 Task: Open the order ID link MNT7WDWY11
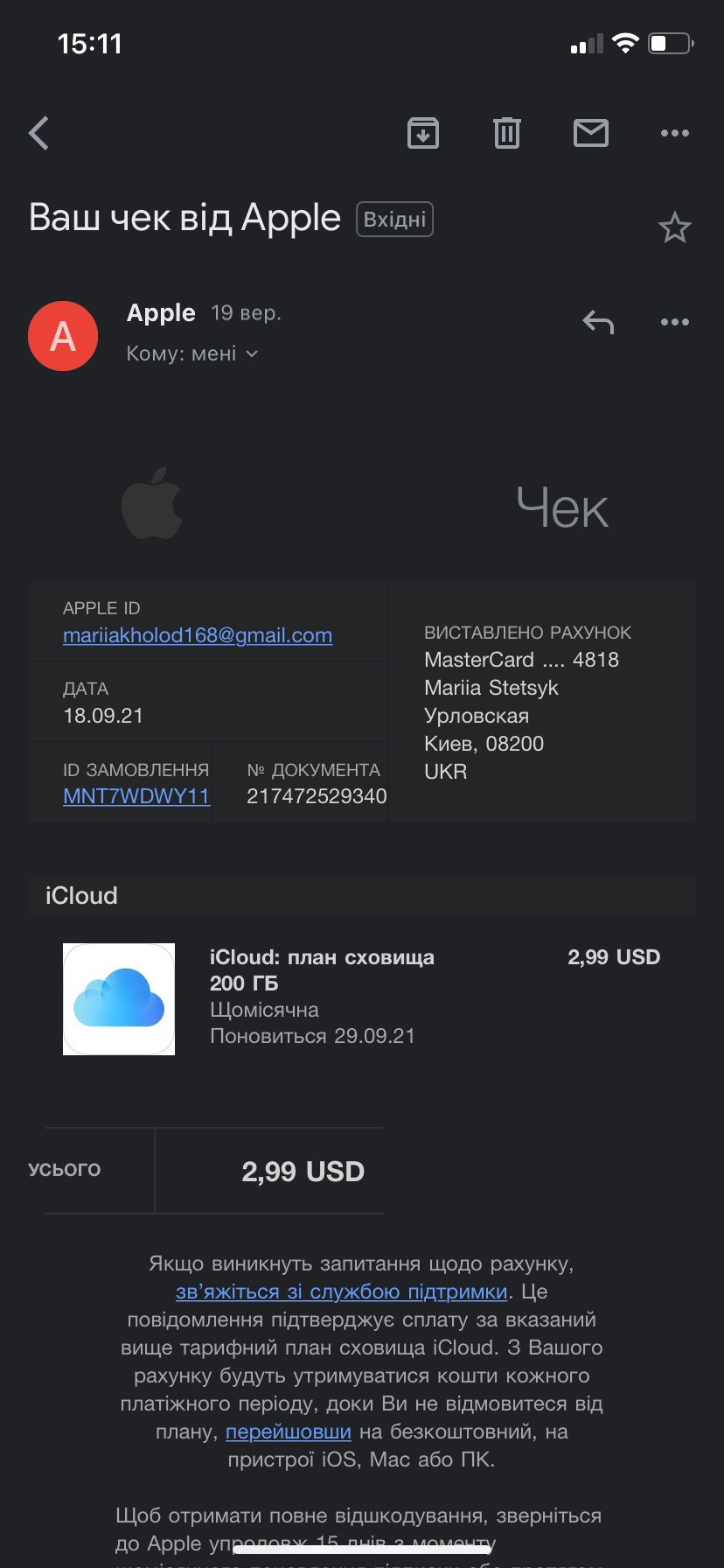pos(136,796)
